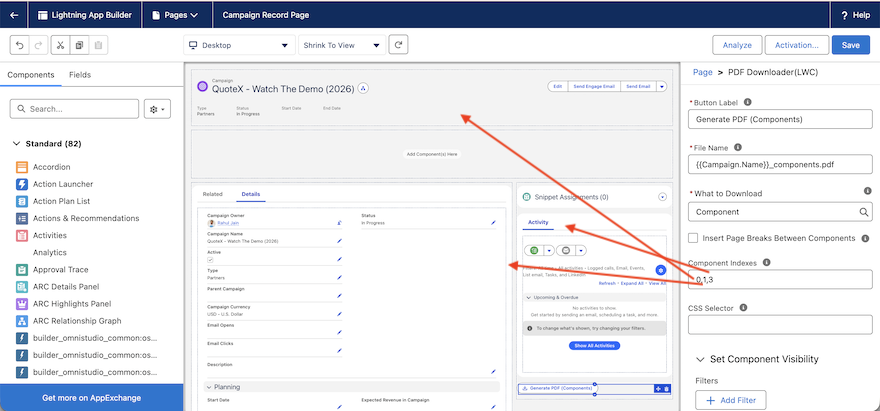Viewport: 880px width, 411px height.
Task: Open the component list settings gear
Action: [x=157, y=109]
